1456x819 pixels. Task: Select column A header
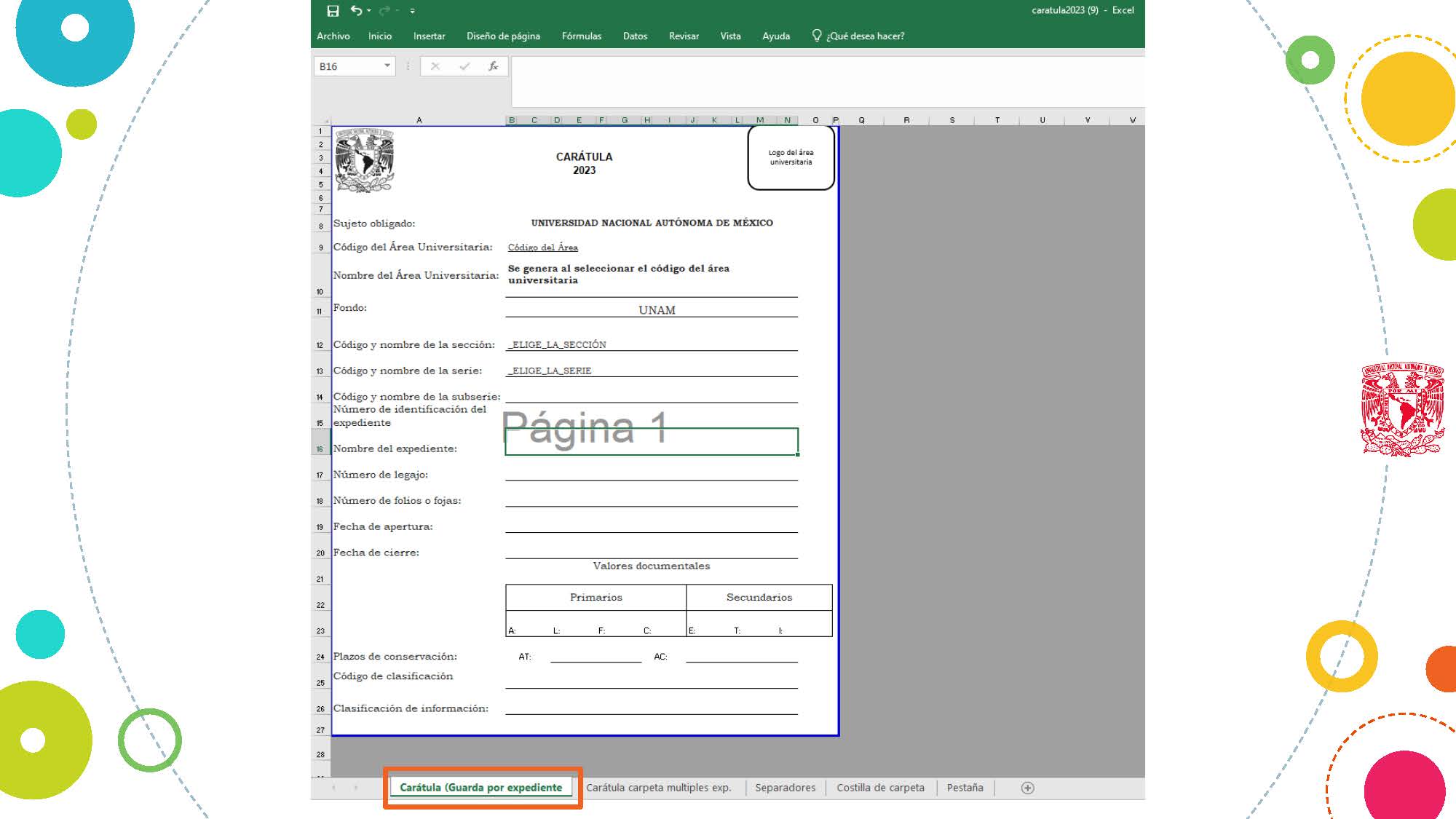pos(419,120)
